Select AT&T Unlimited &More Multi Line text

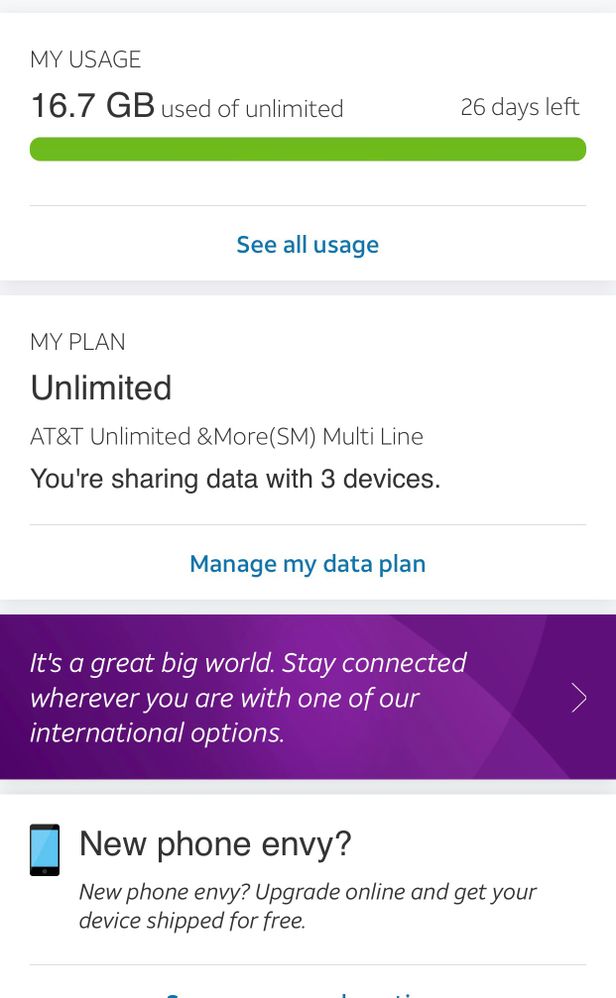(226, 436)
